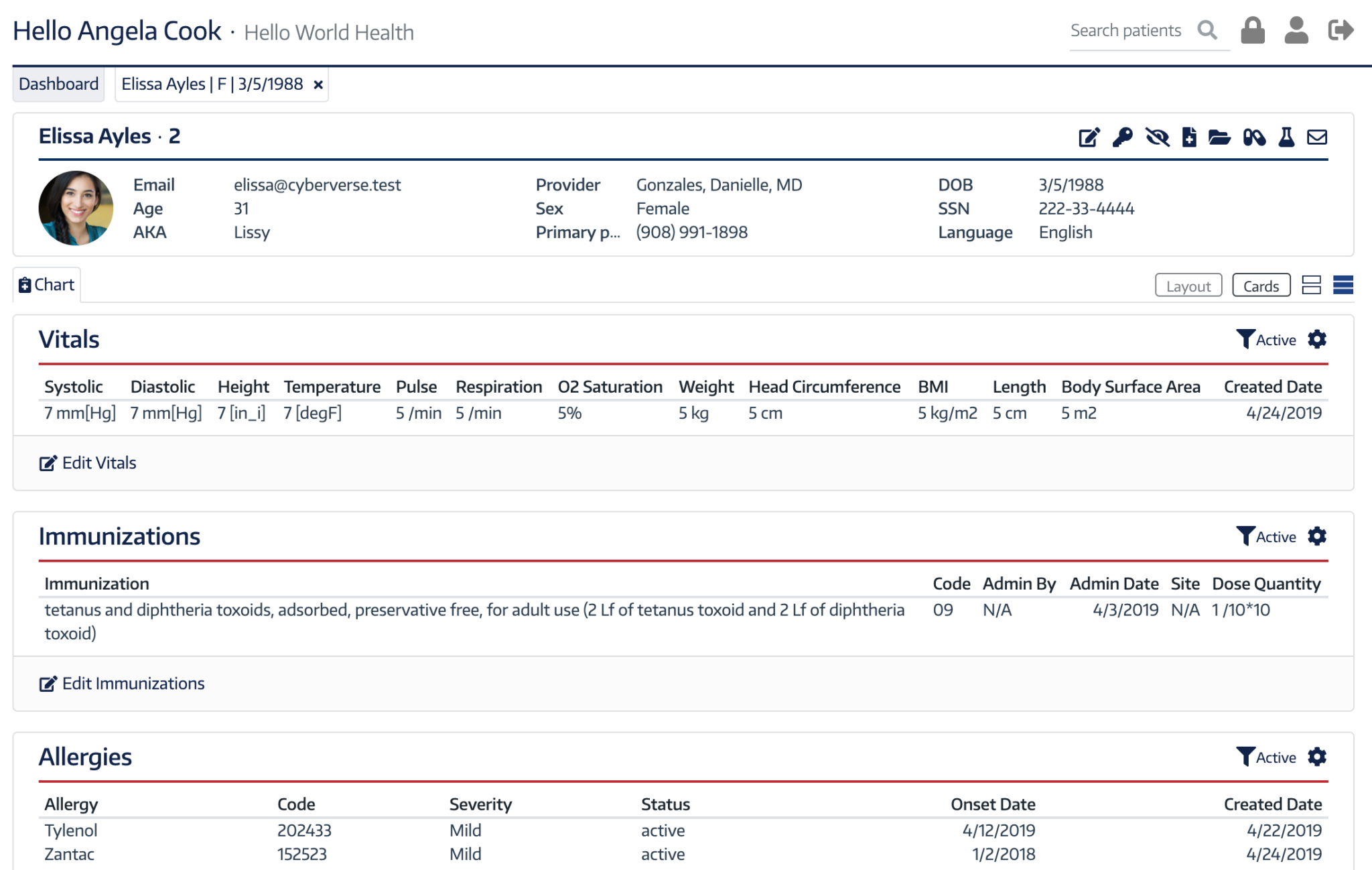
Task: Click the search magnifier icon
Action: click(1207, 30)
